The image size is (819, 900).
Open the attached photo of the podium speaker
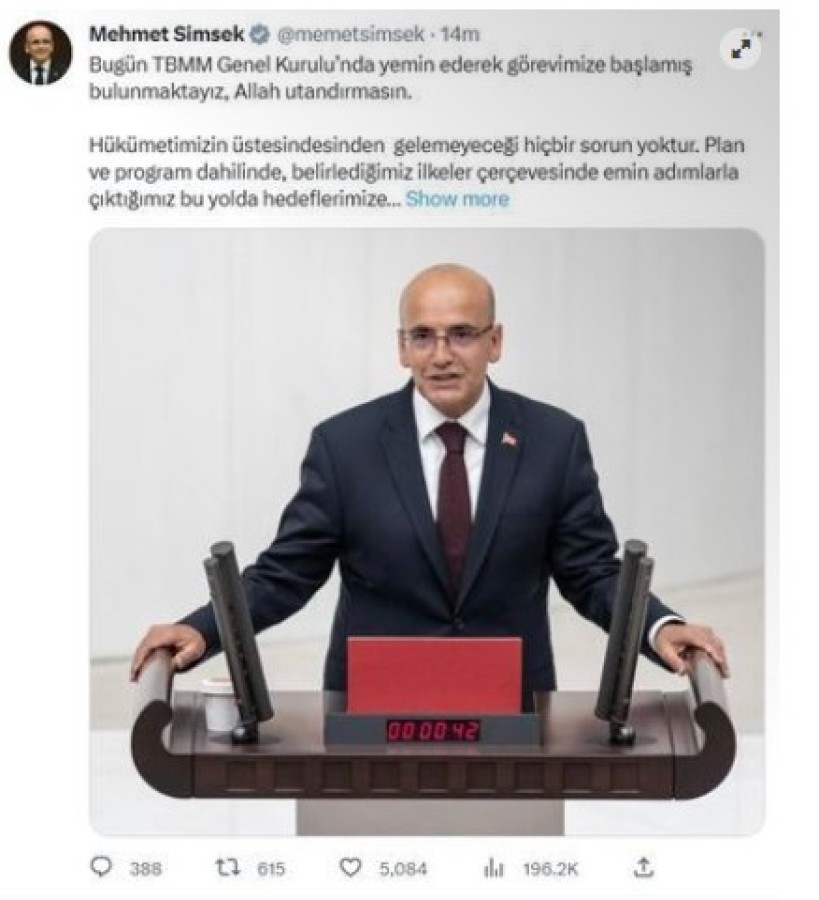427,532
